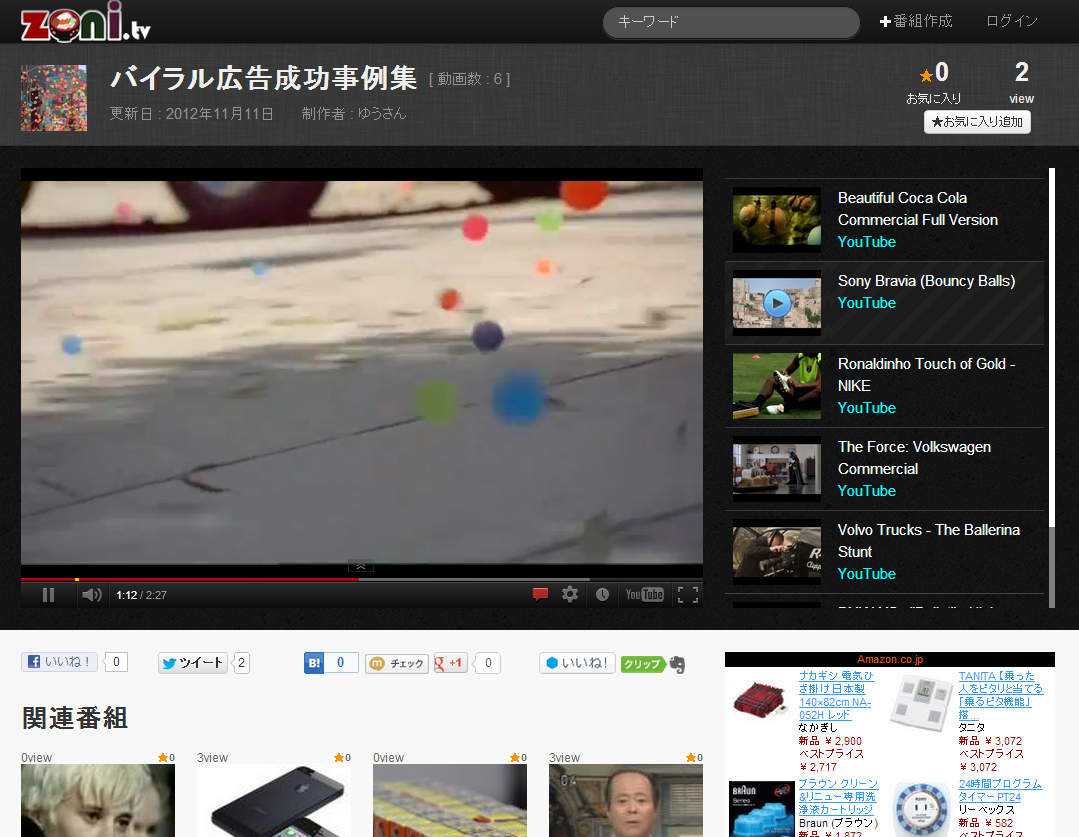Open related program with yellow boxes thumbnail

click(x=450, y=800)
